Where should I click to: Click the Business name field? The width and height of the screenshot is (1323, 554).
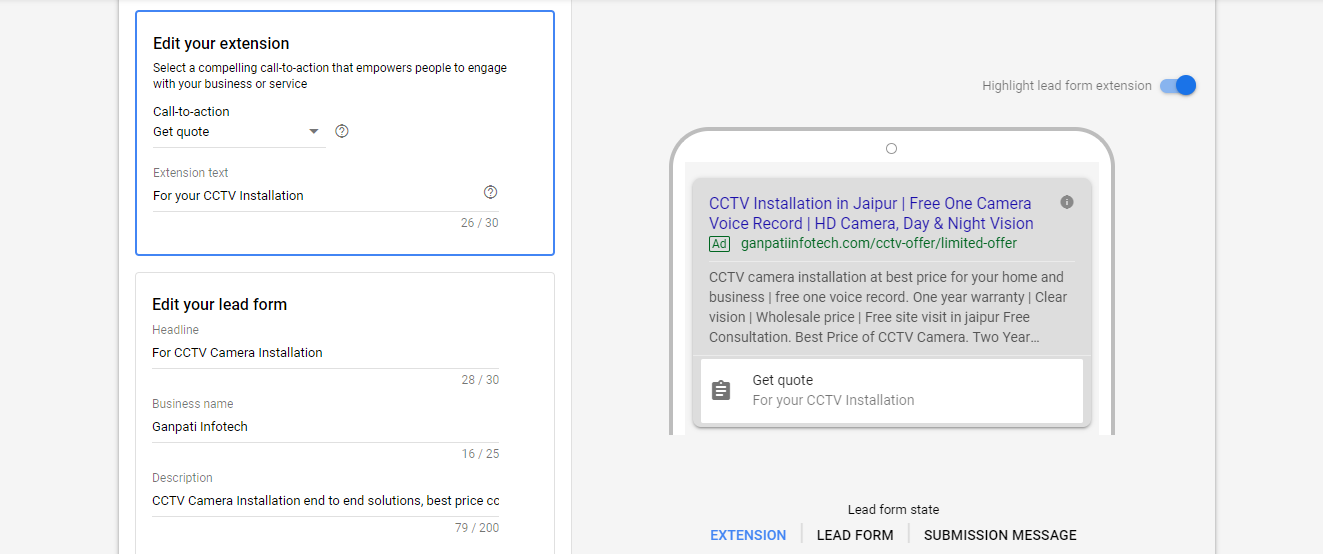(326, 427)
